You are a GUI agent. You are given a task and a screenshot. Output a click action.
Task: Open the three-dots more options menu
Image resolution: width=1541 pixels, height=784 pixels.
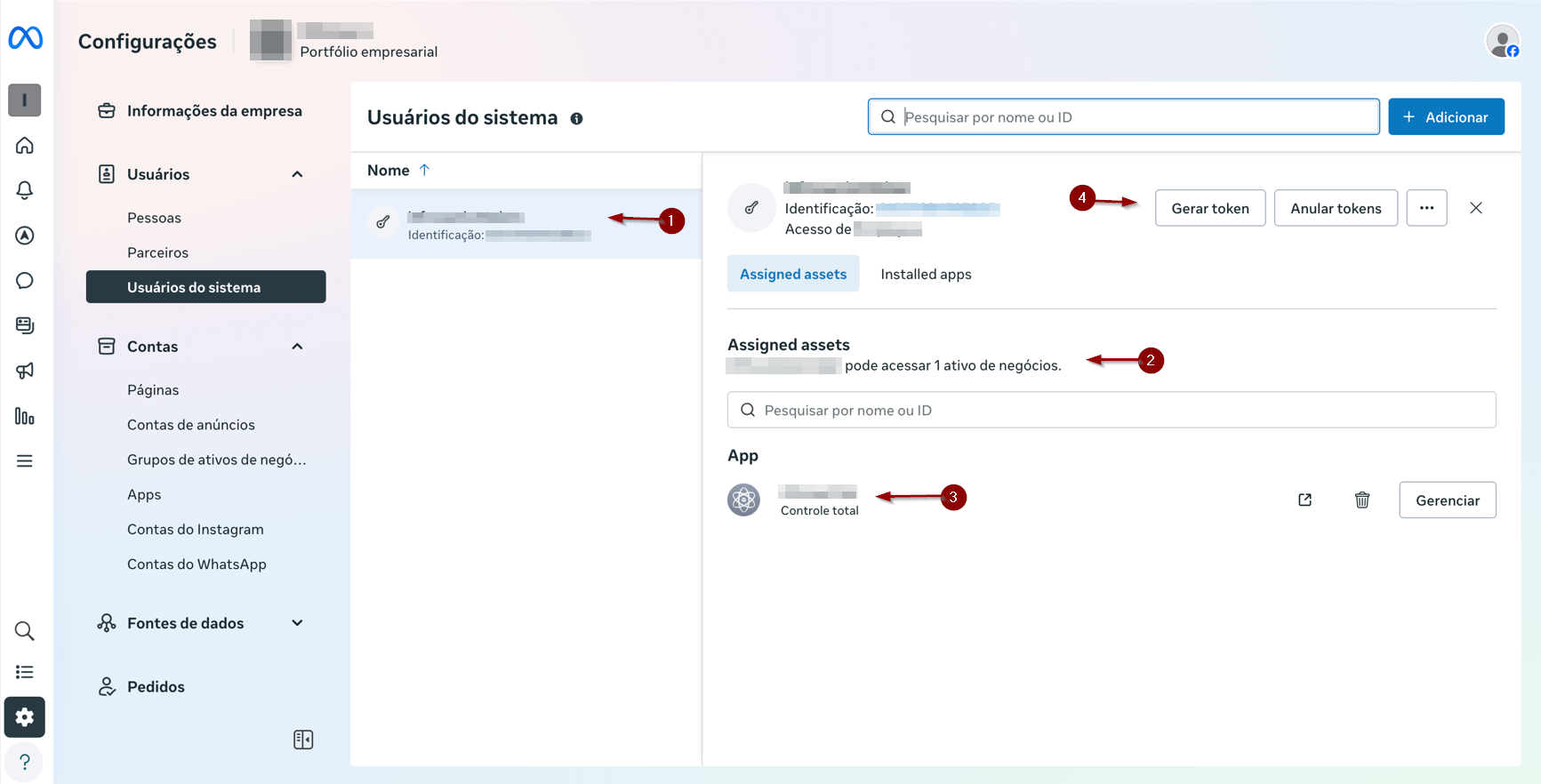(x=1426, y=208)
